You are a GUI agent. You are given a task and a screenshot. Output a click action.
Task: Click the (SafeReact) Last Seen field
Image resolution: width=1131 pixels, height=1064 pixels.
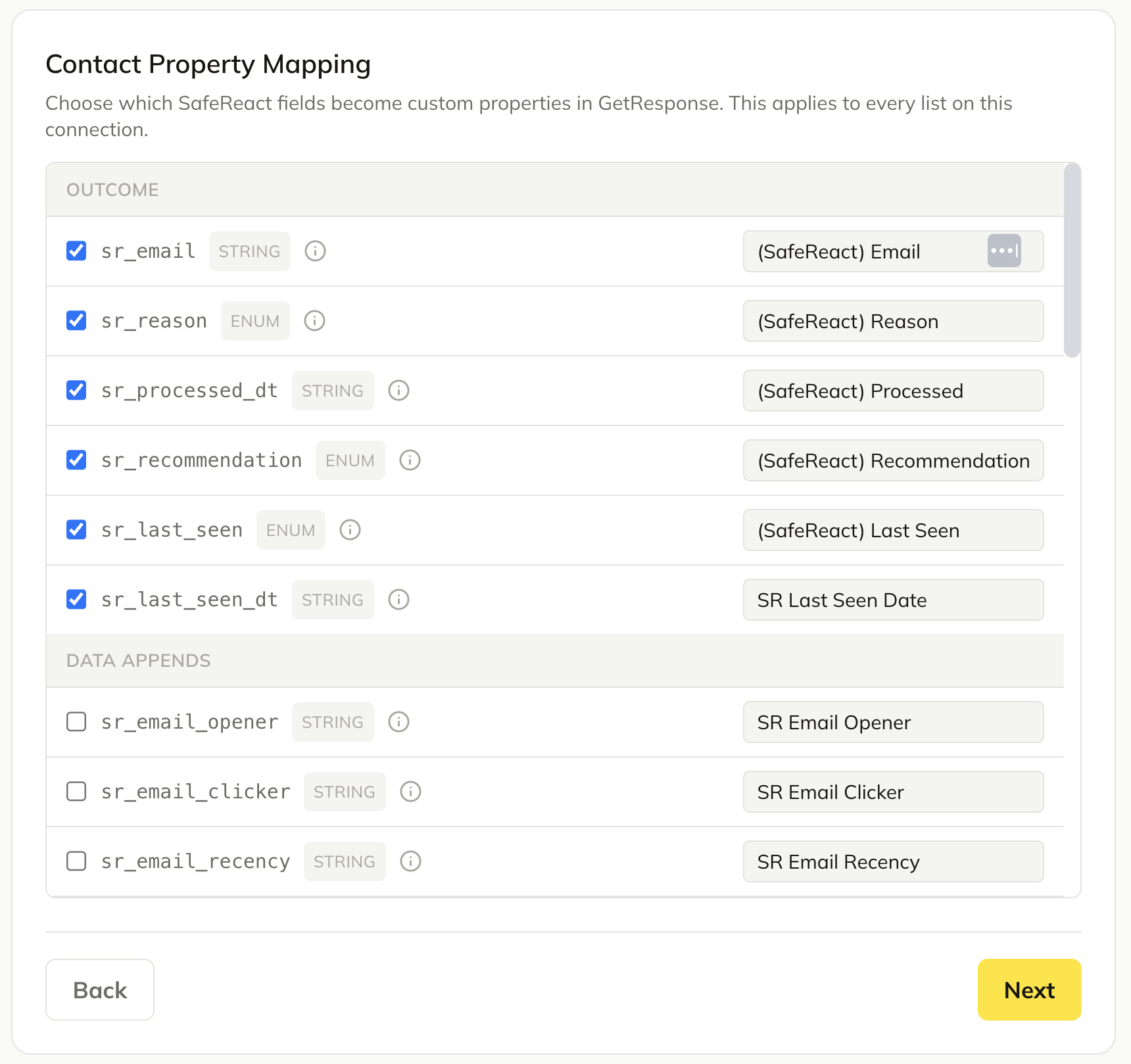(x=893, y=530)
